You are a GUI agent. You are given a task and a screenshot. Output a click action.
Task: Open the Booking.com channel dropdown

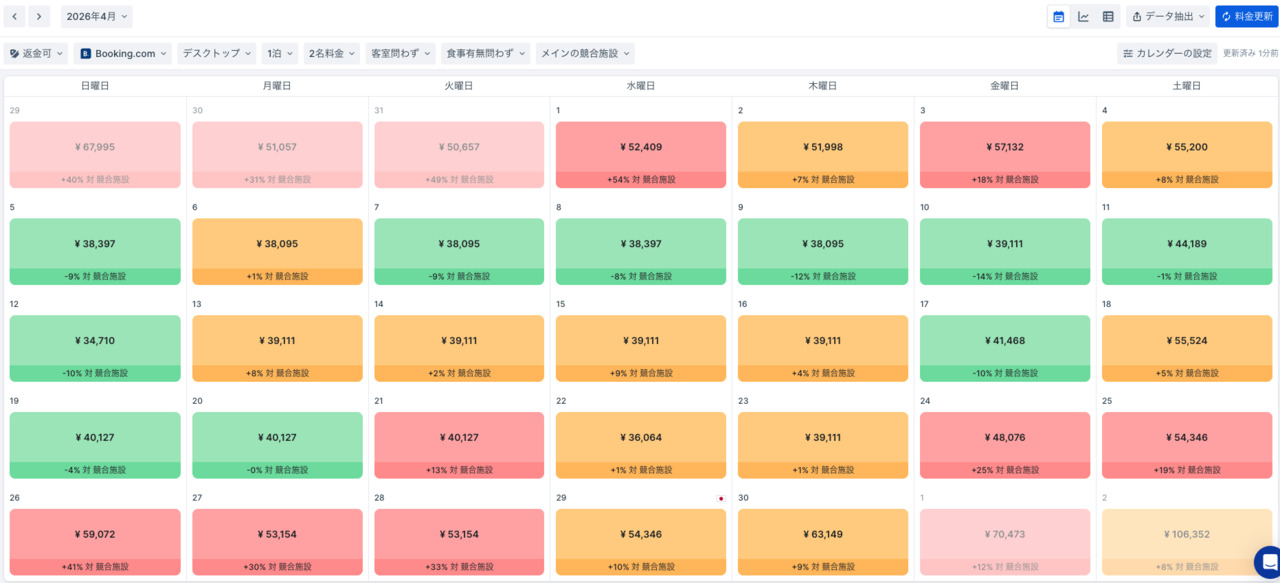(x=124, y=54)
